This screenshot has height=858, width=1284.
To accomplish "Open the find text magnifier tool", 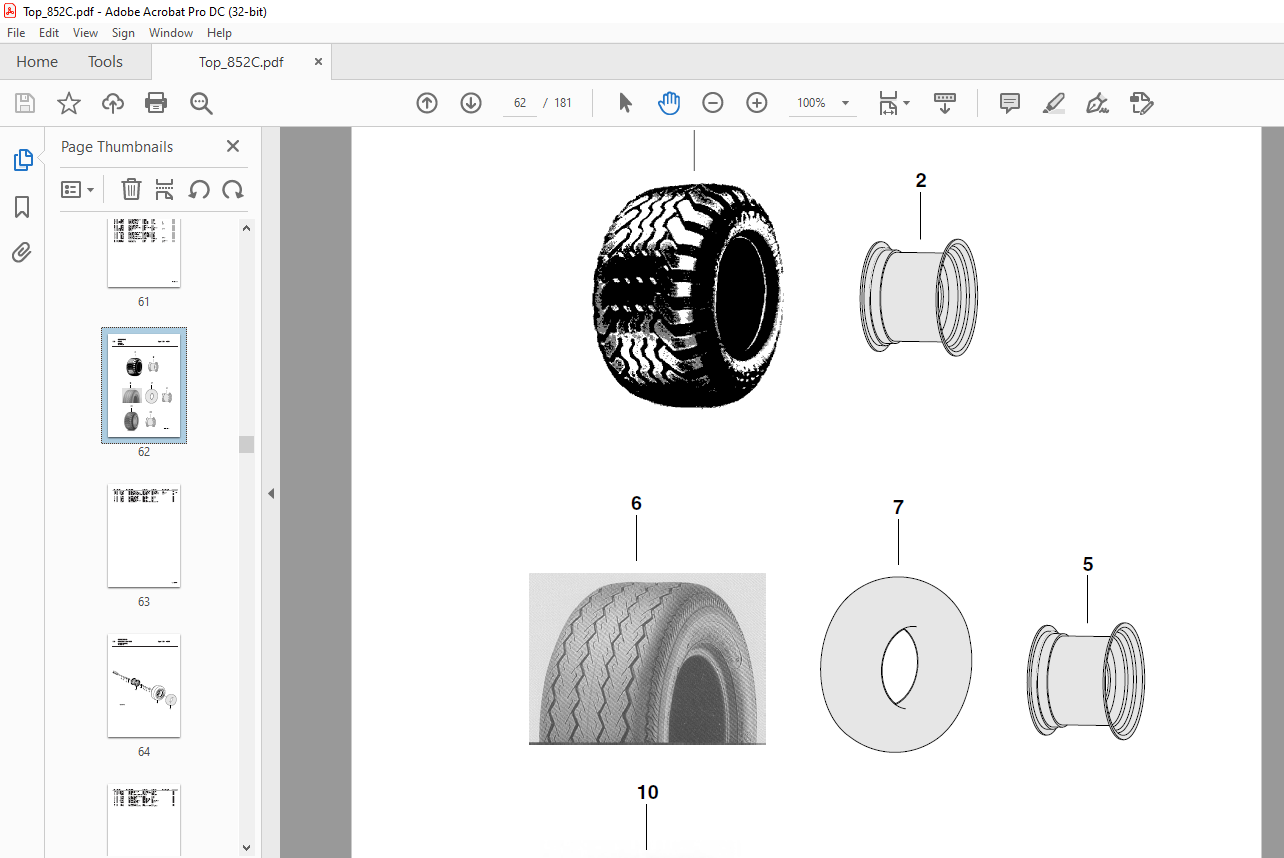I will click(201, 103).
